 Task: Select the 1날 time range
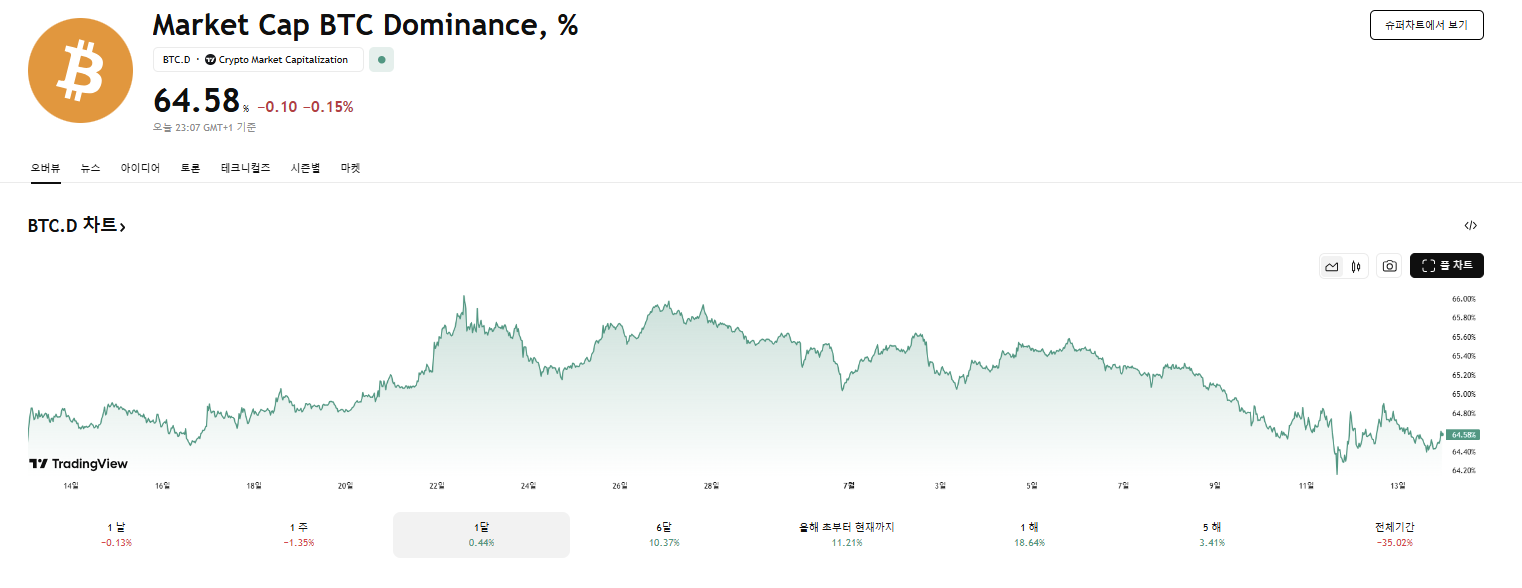click(116, 534)
